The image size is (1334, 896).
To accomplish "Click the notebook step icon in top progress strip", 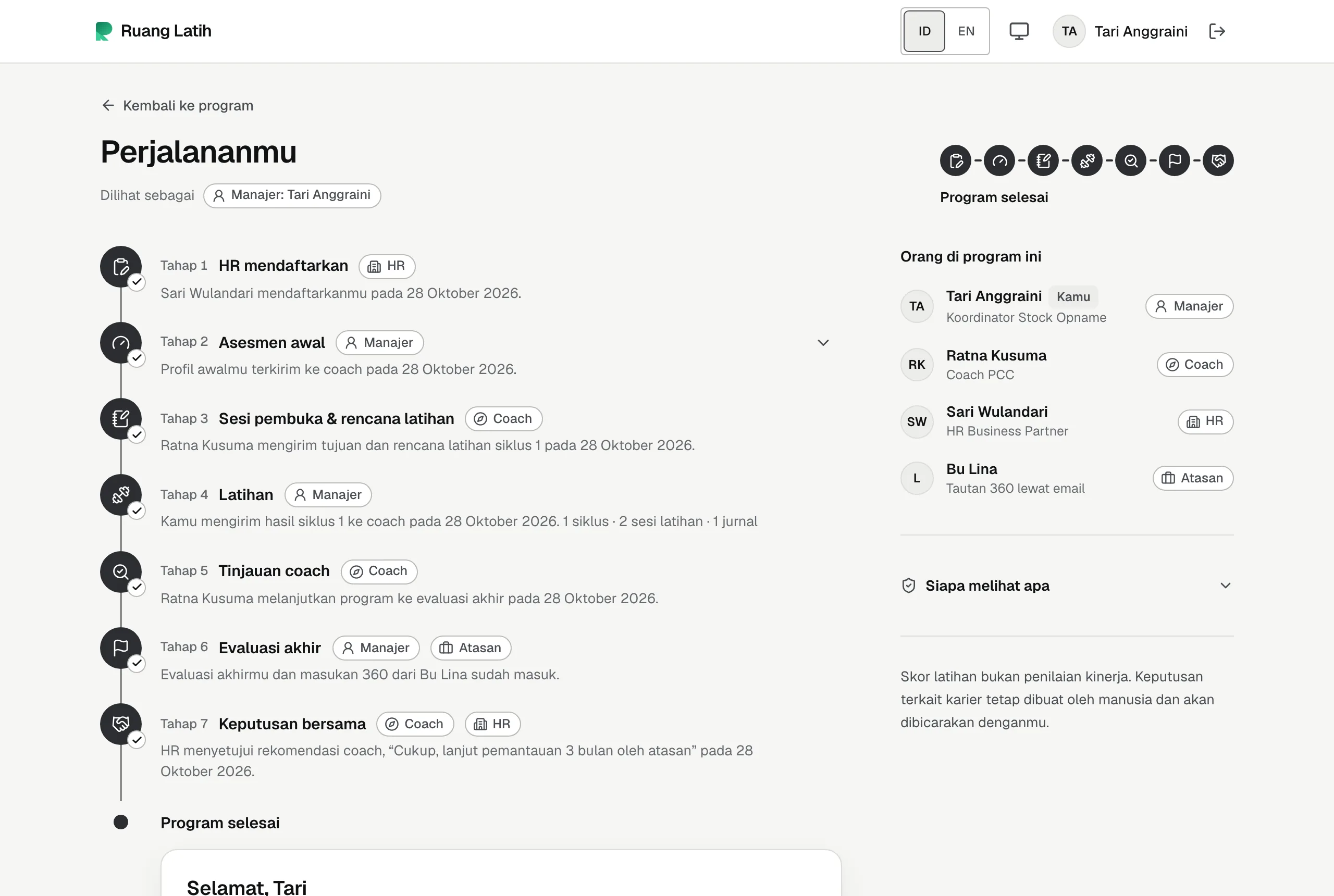I will [x=1043, y=160].
